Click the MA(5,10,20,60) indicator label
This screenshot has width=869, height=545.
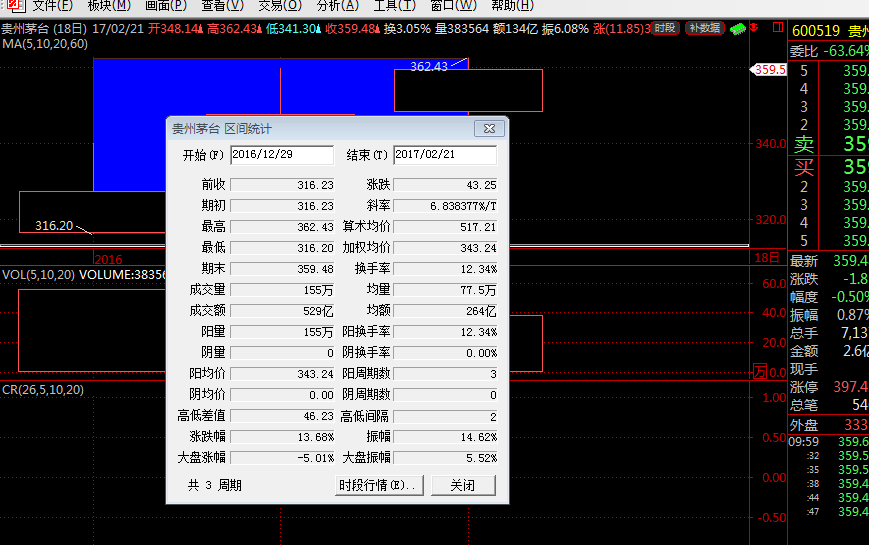pyautogui.click(x=45, y=43)
